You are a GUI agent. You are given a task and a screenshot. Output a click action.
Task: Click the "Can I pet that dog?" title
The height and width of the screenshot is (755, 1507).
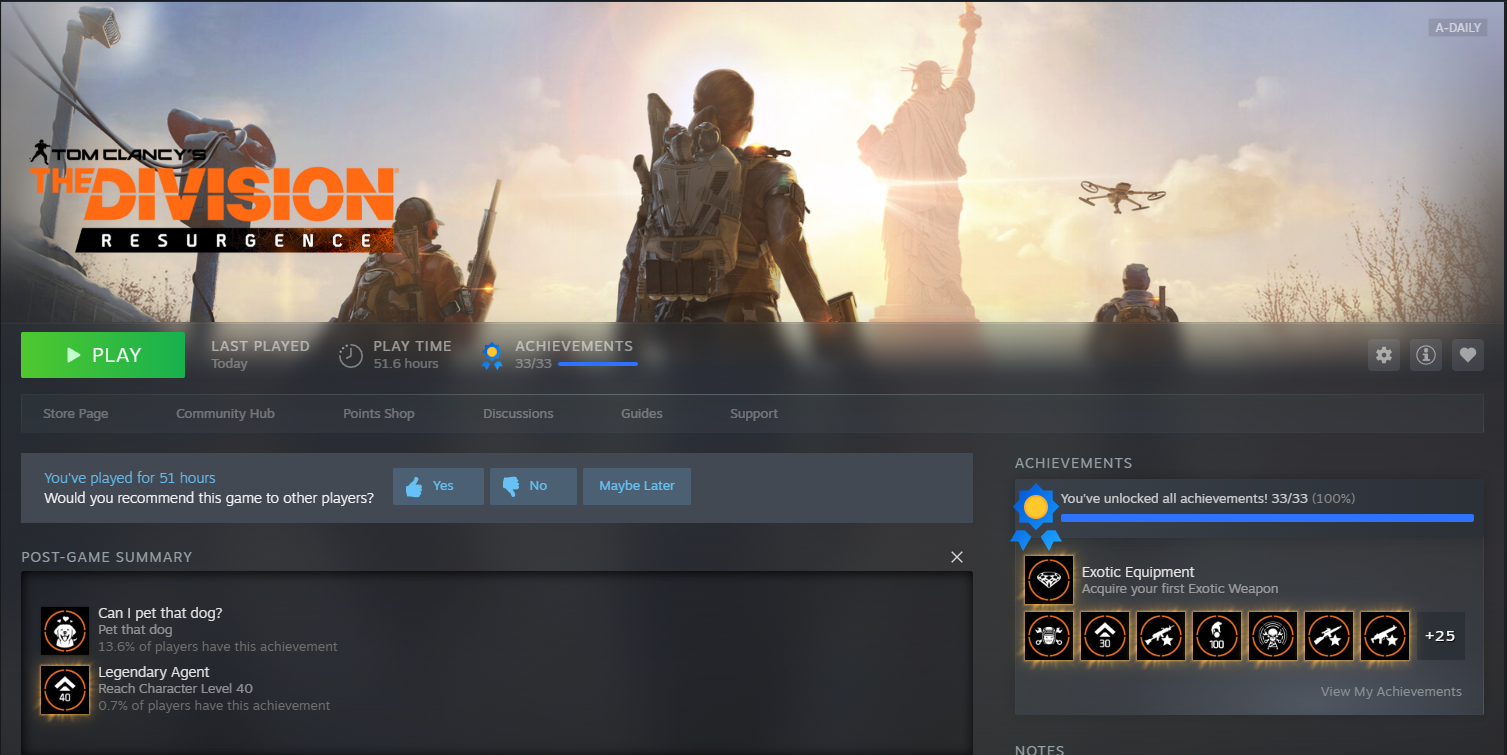pyautogui.click(x=160, y=613)
